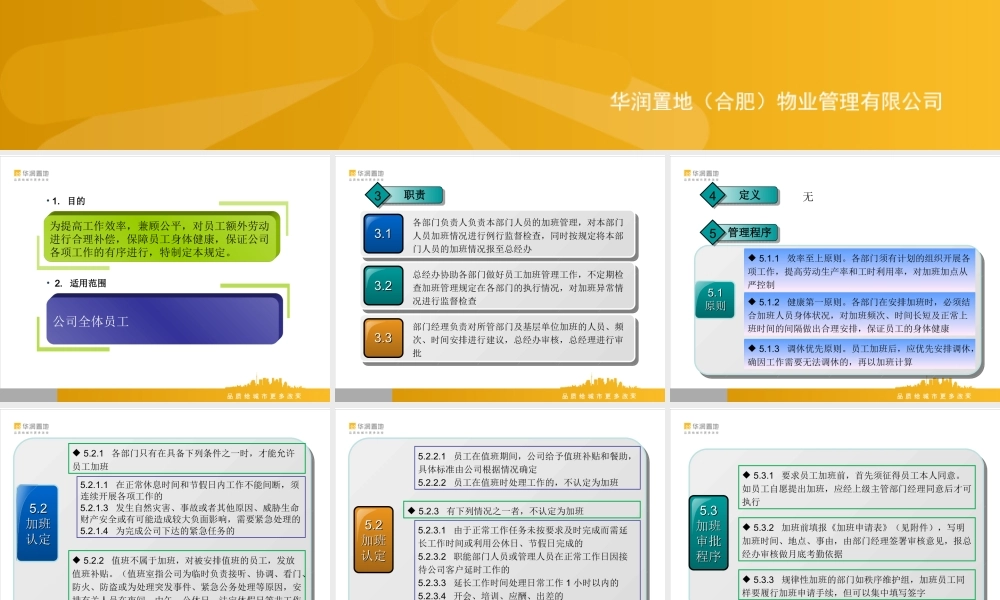This screenshot has width=1000, height=600.
Task: Click the 5.2.2.1 员工在值班期间 text box
Action: coord(527,469)
